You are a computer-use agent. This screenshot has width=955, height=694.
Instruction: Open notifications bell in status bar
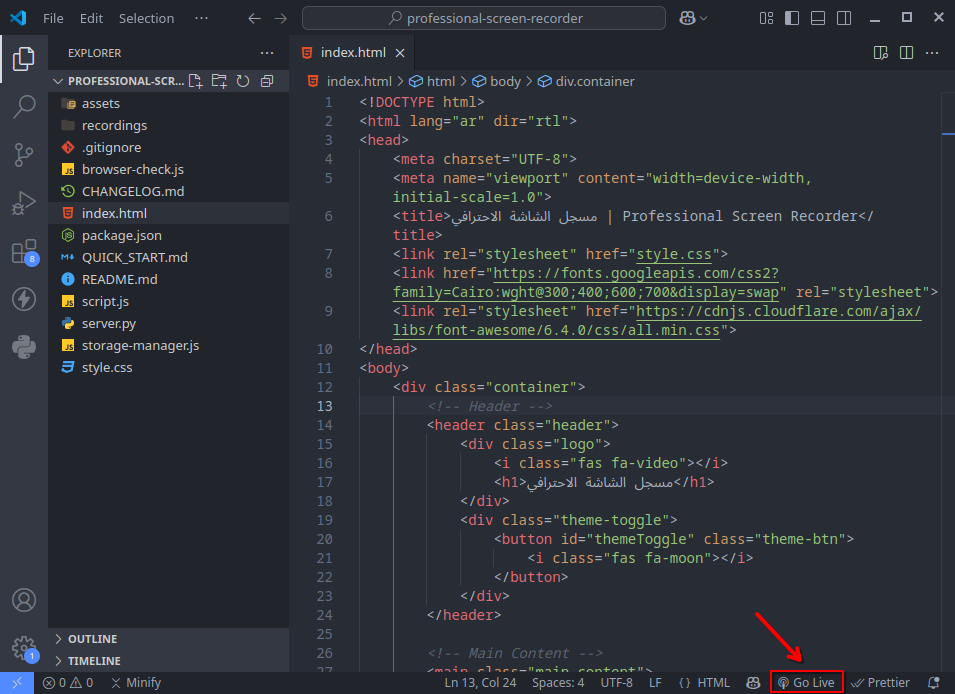(933, 682)
